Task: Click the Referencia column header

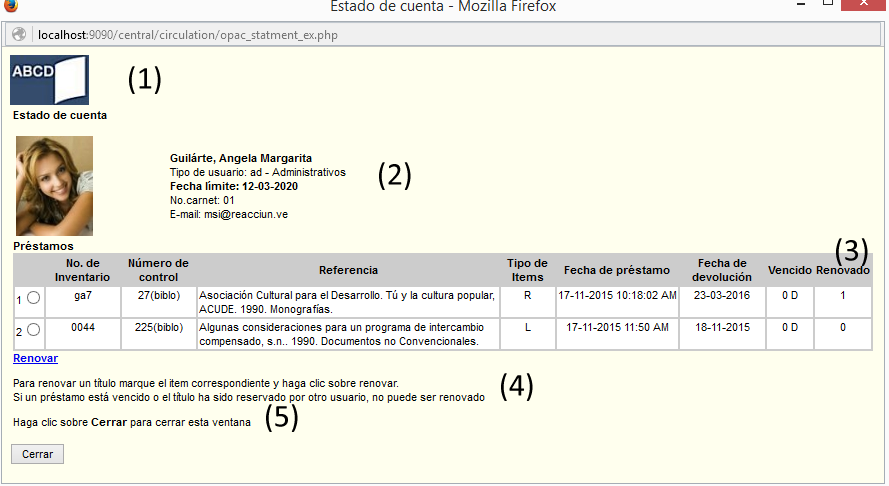Action: pyautogui.click(x=348, y=270)
